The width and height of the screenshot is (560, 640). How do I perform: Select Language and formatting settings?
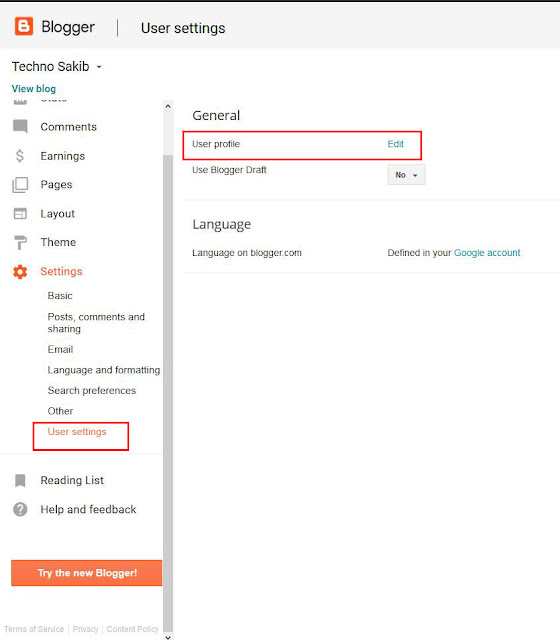point(104,370)
